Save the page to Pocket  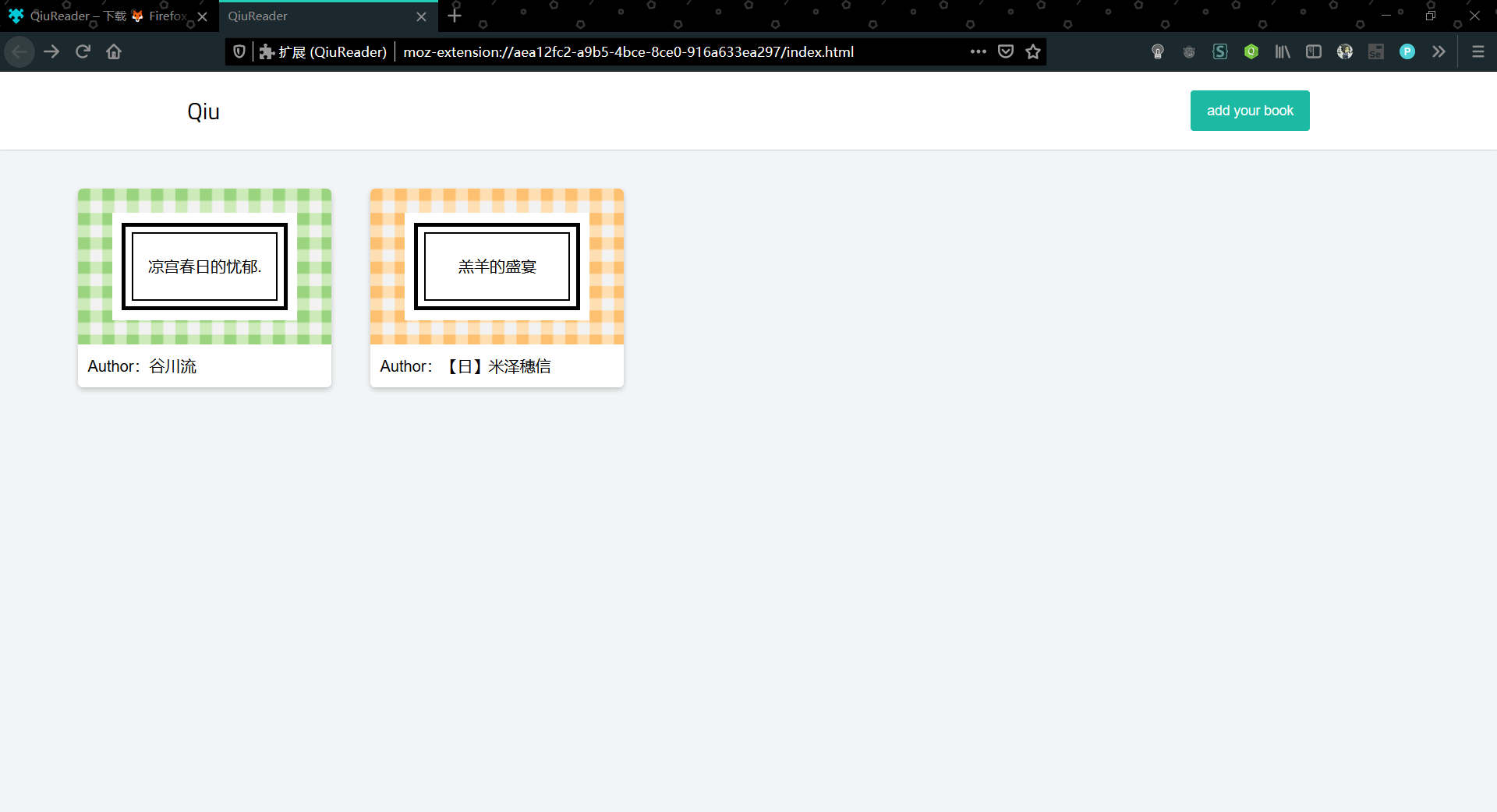(x=1006, y=52)
